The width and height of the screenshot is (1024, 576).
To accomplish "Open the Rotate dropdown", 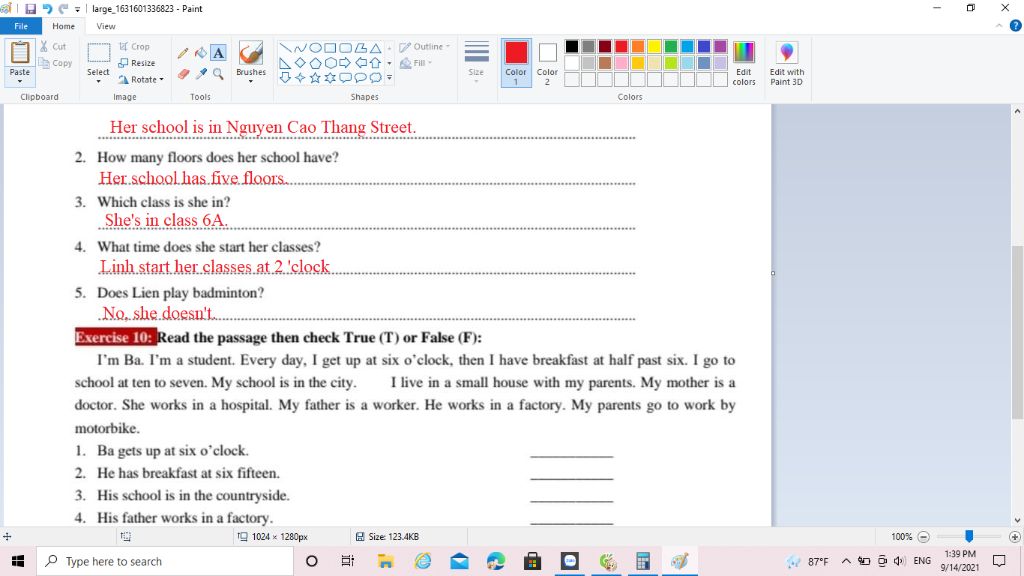I will coord(141,80).
